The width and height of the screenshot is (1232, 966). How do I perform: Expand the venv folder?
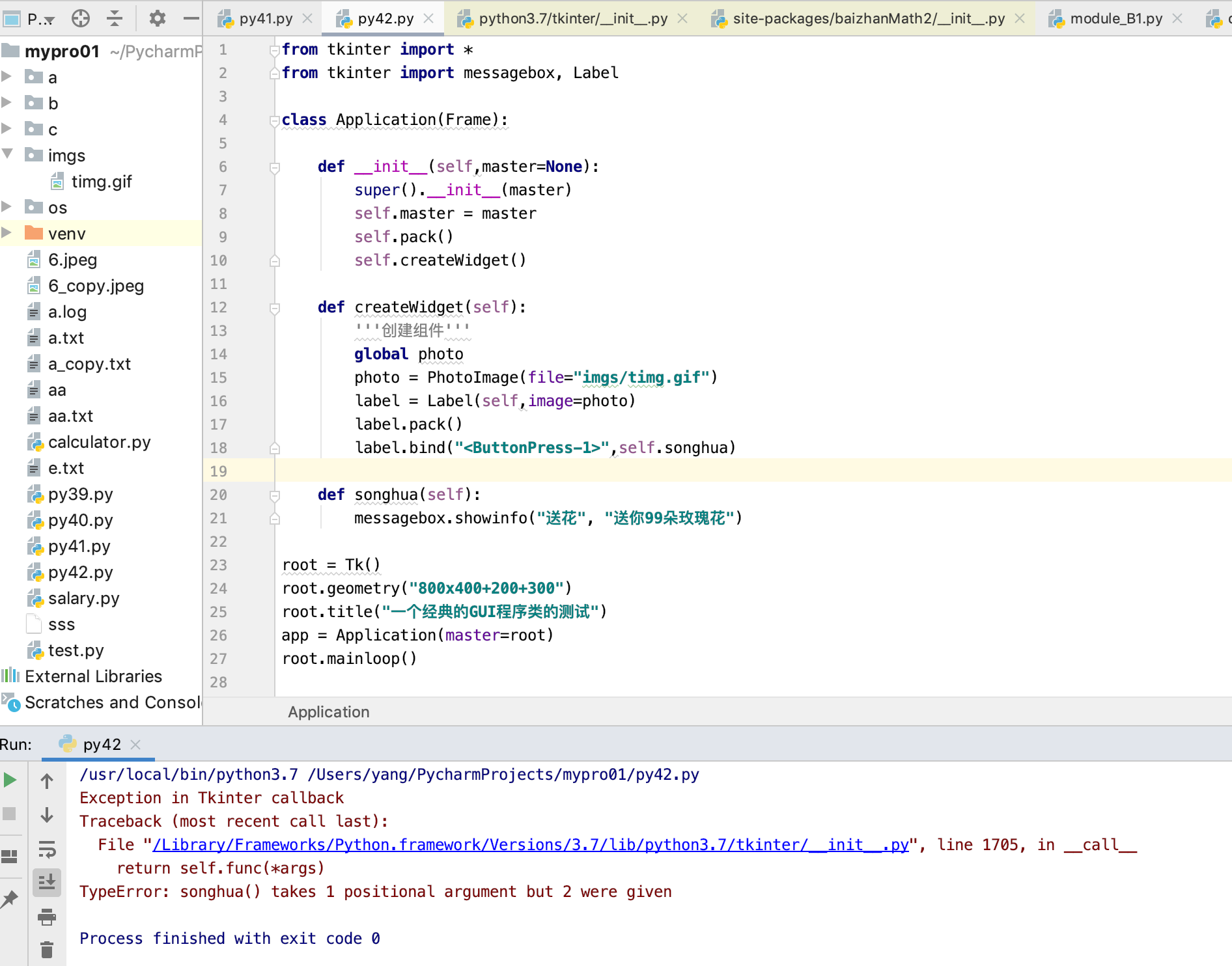tap(7, 232)
